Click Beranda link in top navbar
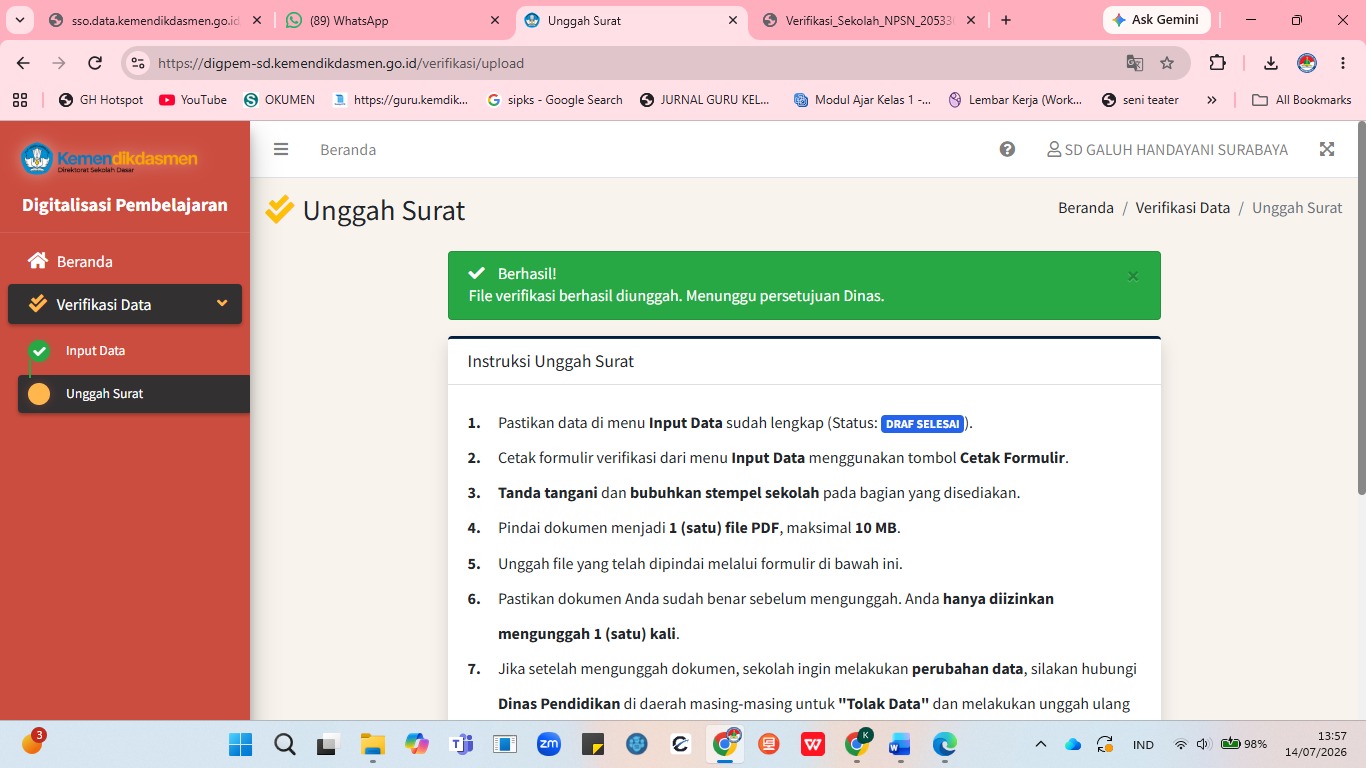The width and height of the screenshot is (1366, 768). pos(348,149)
